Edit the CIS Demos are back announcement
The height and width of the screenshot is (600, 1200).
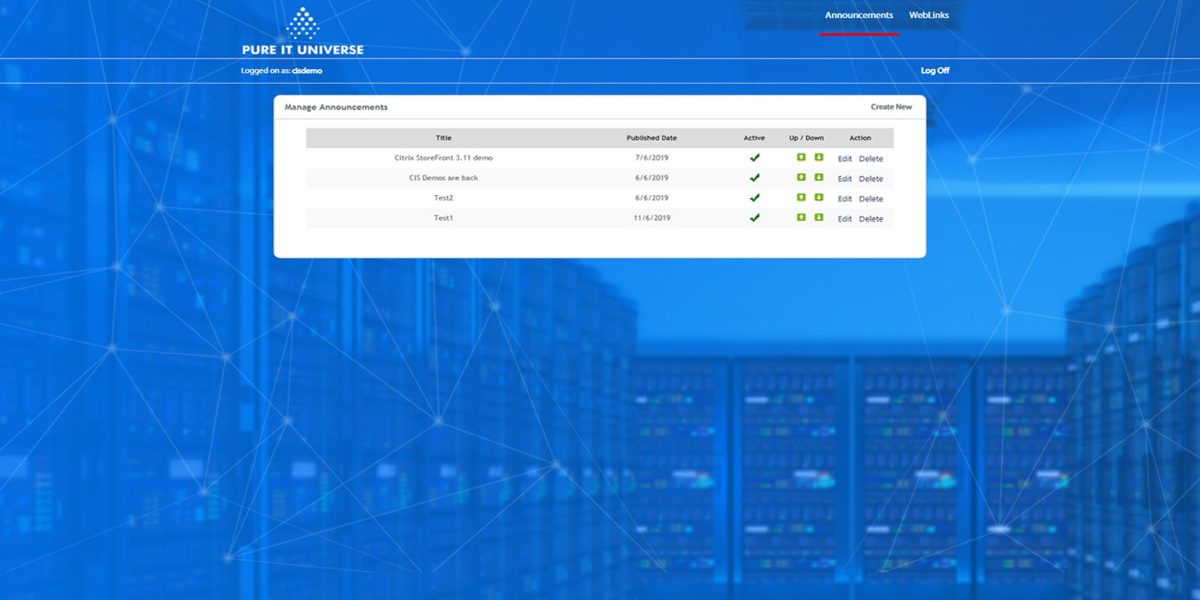[x=846, y=178]
